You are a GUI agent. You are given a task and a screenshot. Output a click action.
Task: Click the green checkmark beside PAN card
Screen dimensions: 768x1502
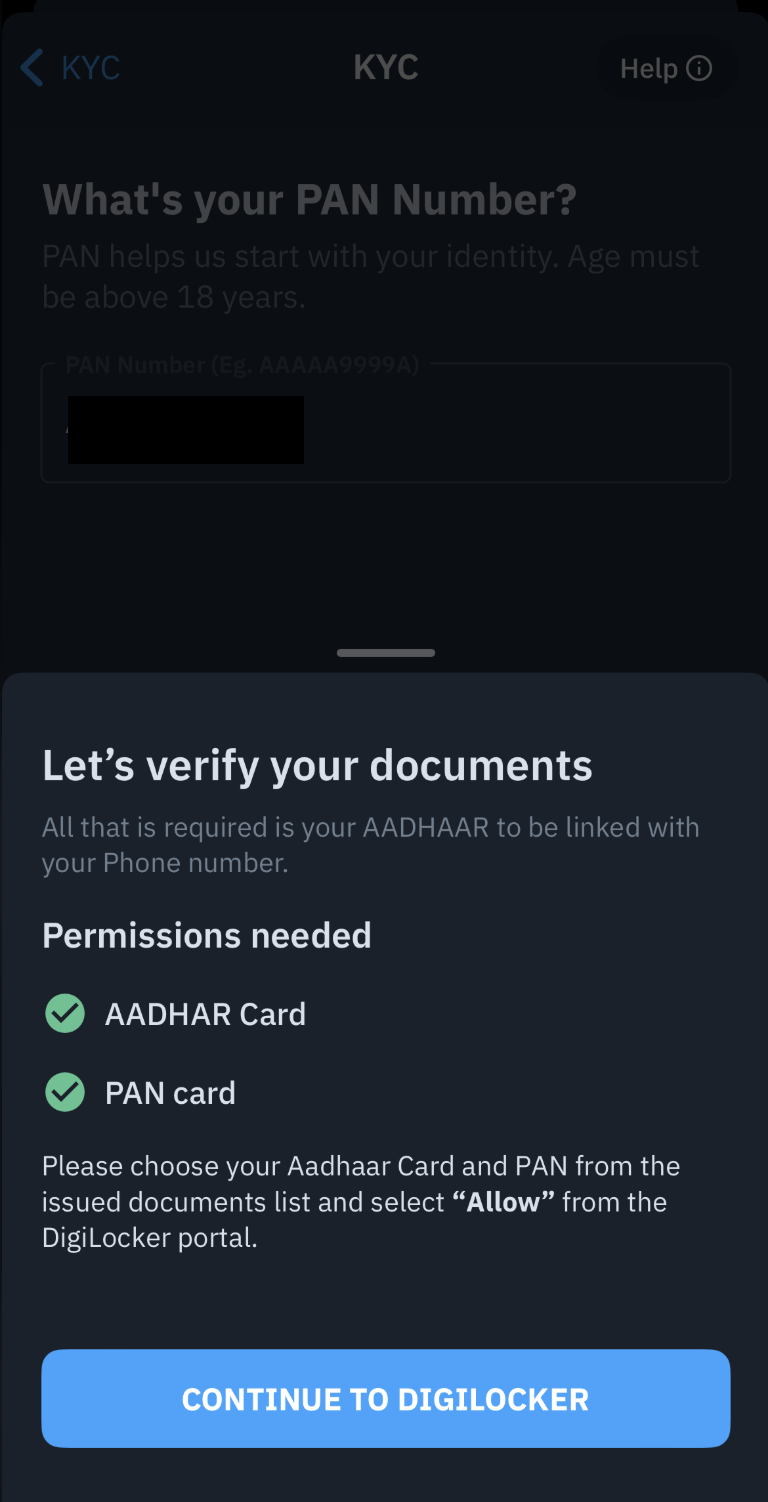pyautogui.click(x=65, y=1092)
